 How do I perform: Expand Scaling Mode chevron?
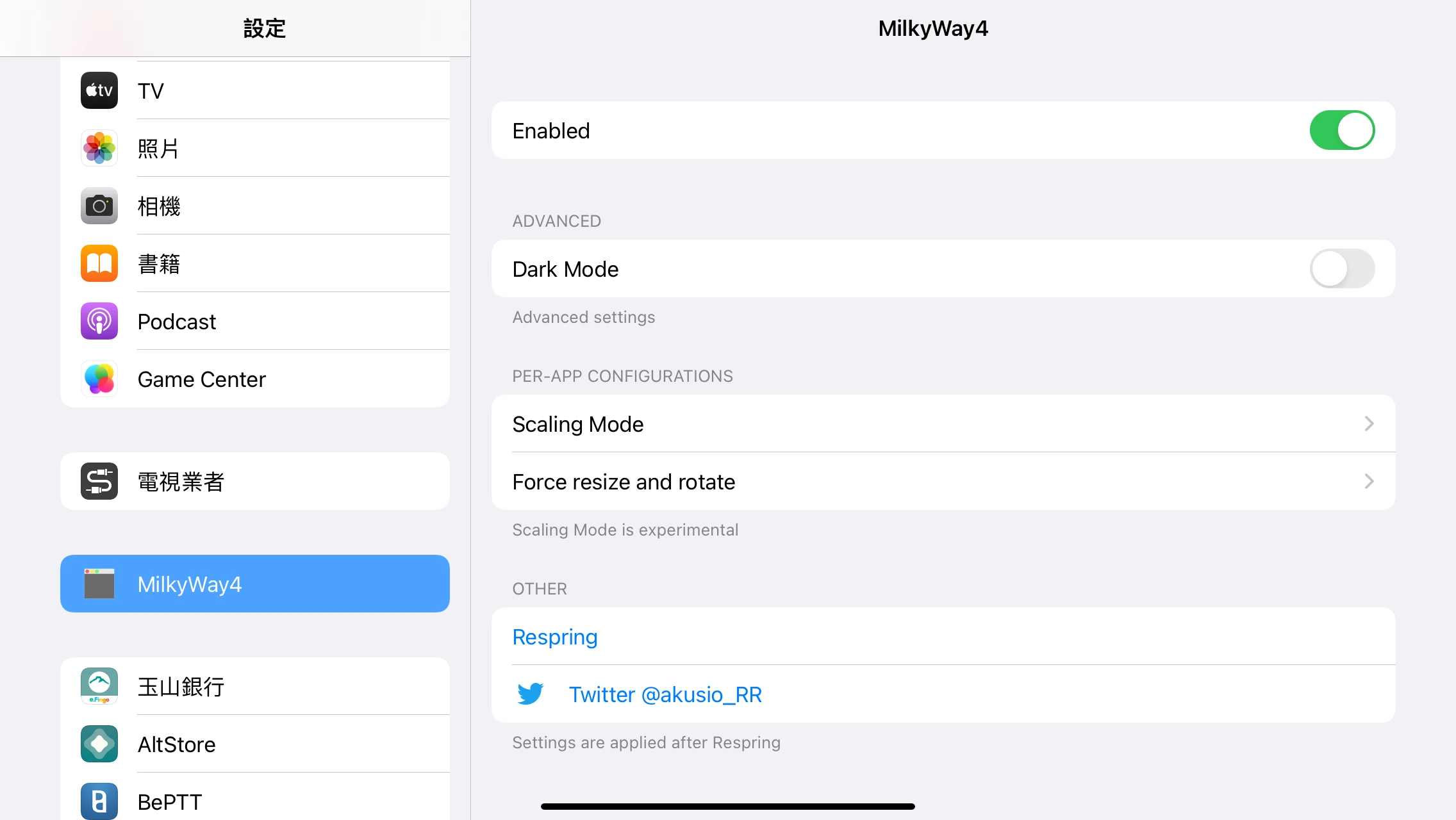click(x=1369, y=423)
